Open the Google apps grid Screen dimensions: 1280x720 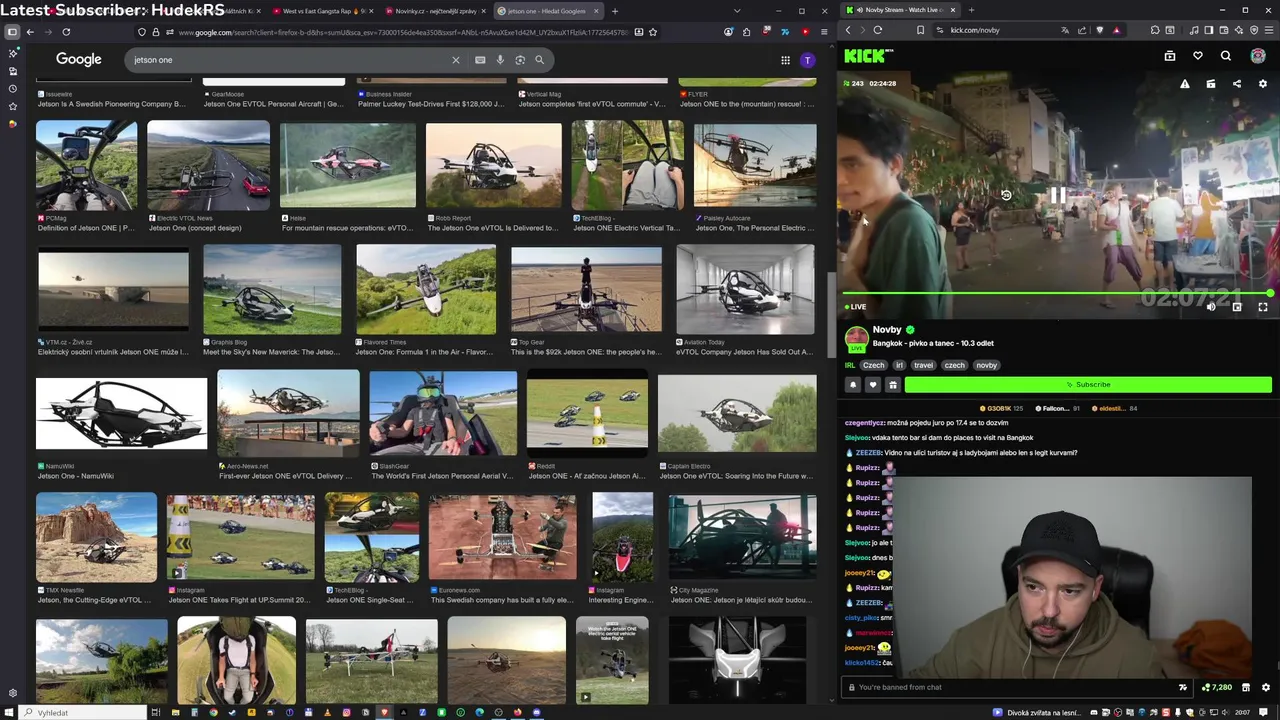pos(785,60)
